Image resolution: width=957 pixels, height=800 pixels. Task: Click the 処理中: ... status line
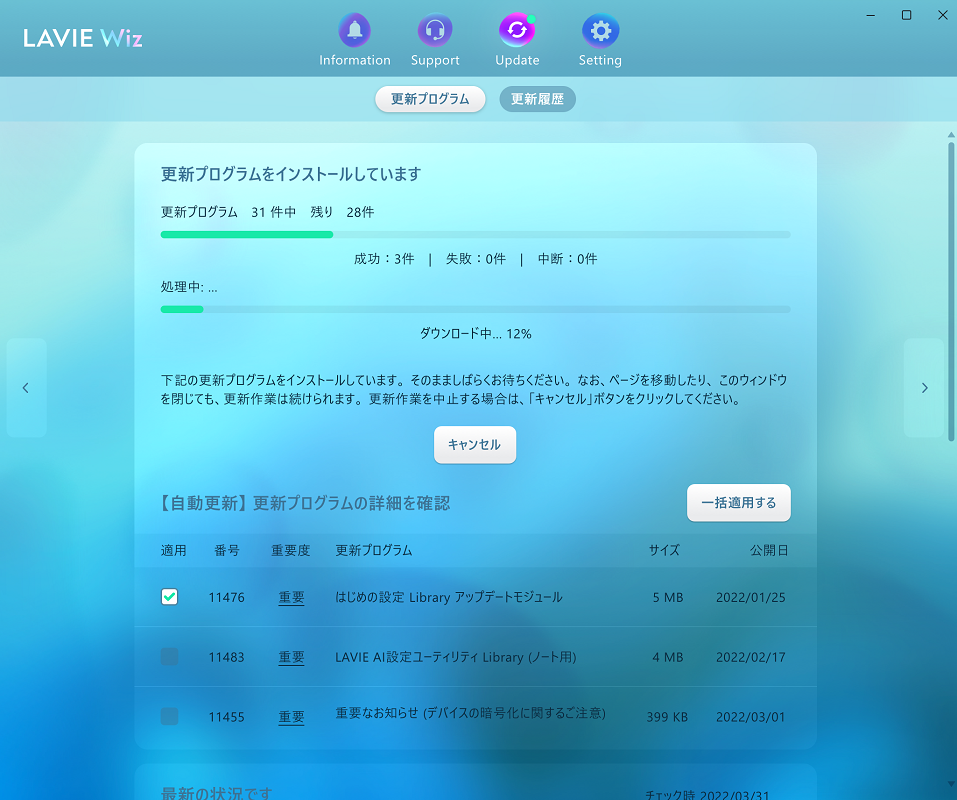pyautogui.click(x=189, y=287)
